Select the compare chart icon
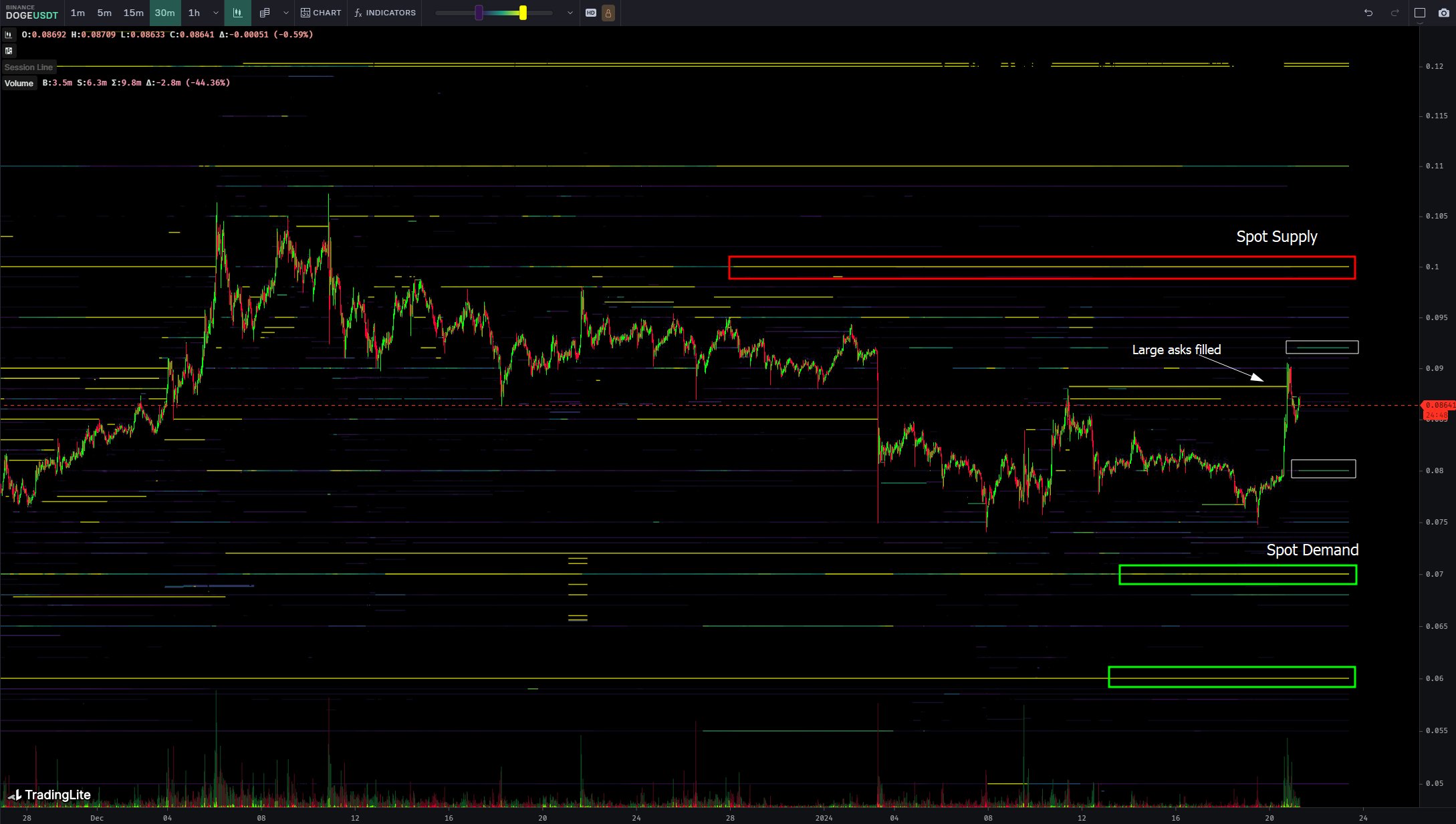This screenshot has height=824, width=1456. click(264, 12)
